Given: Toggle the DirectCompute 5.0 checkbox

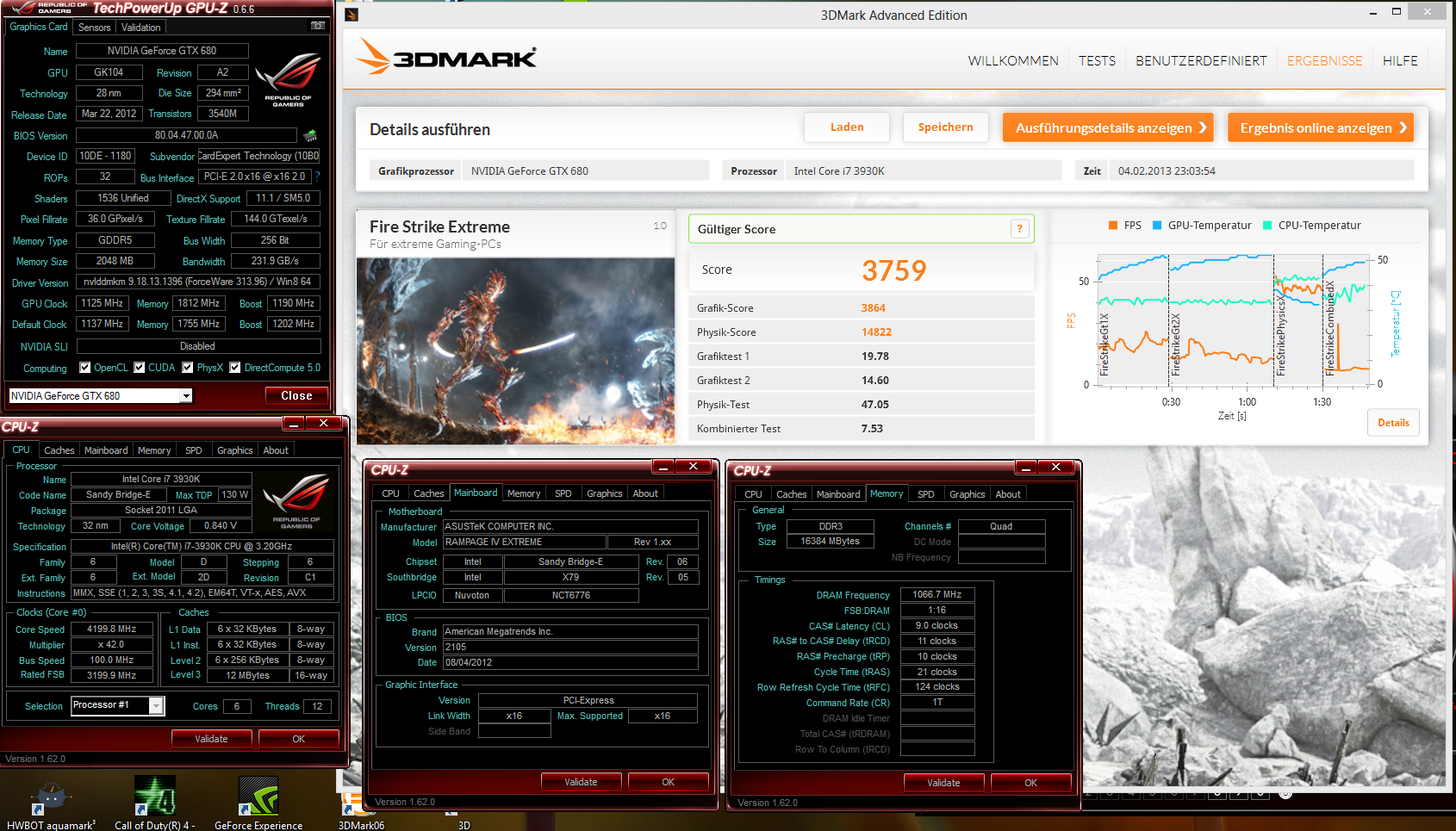Looking at the screenshot, I should click(234, 367).
